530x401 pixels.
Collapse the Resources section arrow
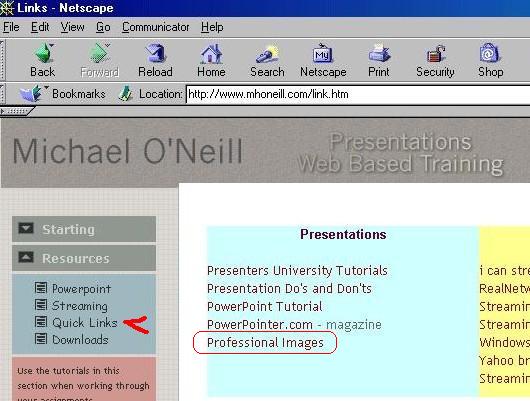pyautogui.click(x=26, y=258)
